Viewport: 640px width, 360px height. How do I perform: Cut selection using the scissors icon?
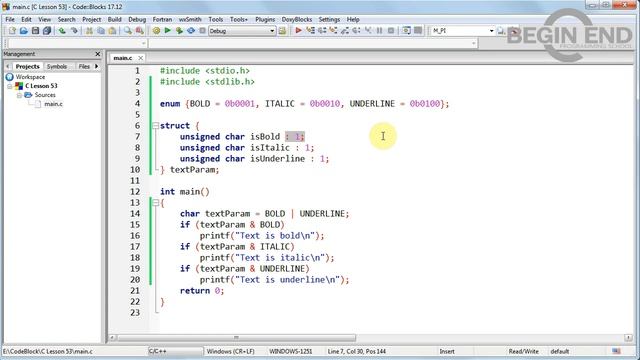click(89, 31)
